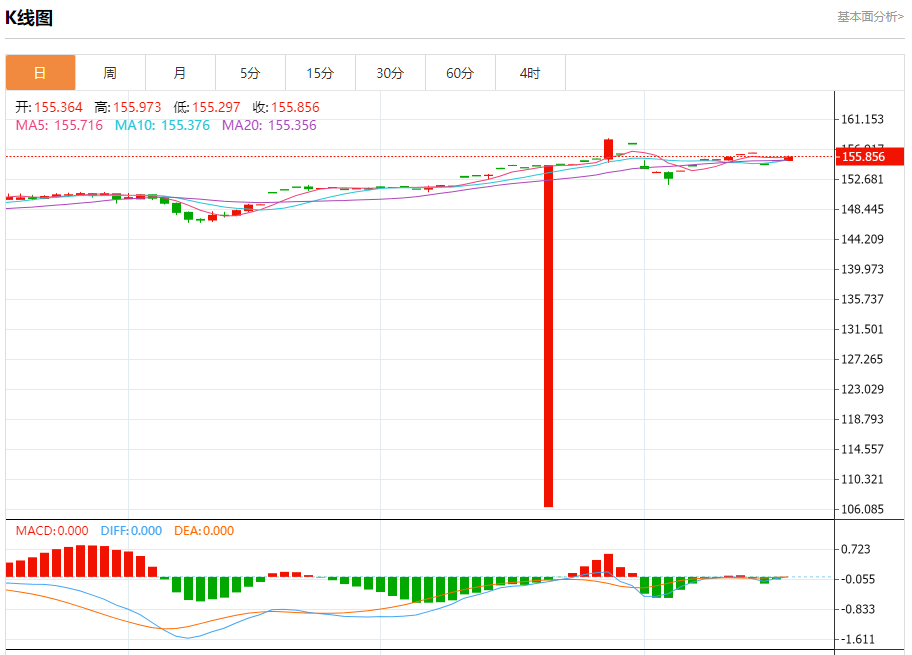Click the tall red candlestick spike
Screen dimensions: 912x655
548,336
